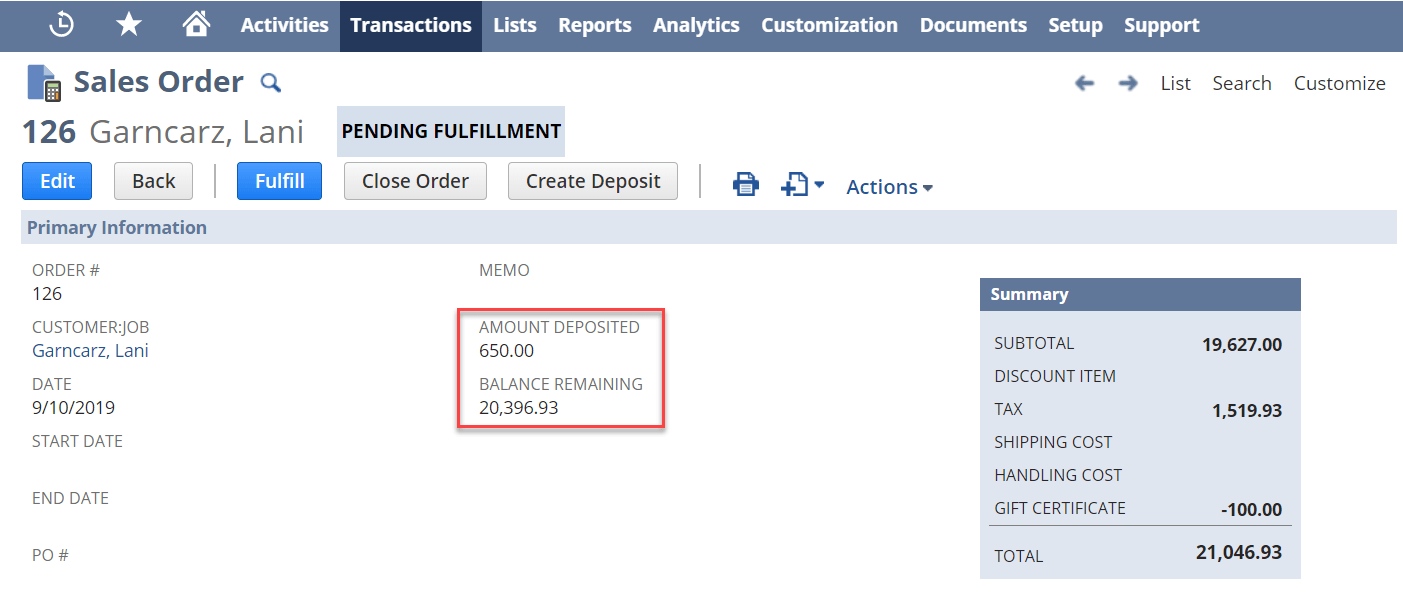Click the SHIPPING COST label in Summary
1403x596 pixels.
pos(1053,442)
